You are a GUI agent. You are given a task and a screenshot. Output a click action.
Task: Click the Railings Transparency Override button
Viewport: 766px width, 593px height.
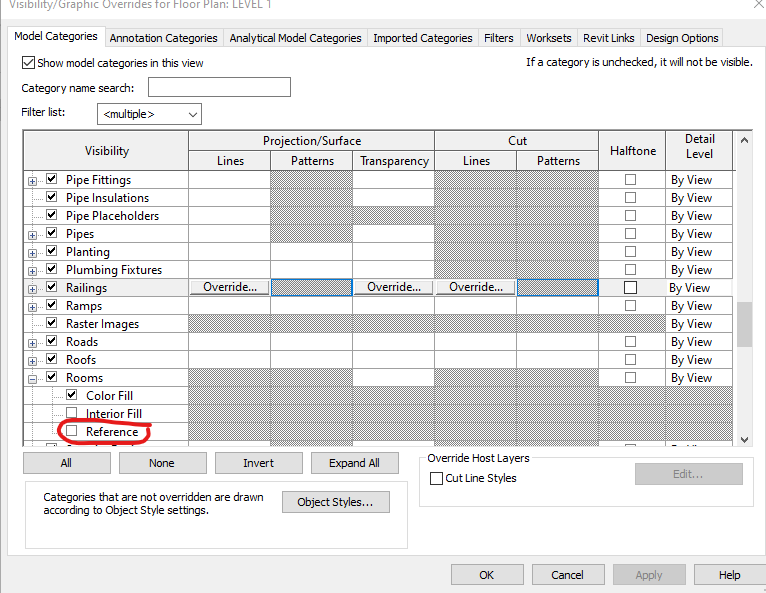point(394,287)
